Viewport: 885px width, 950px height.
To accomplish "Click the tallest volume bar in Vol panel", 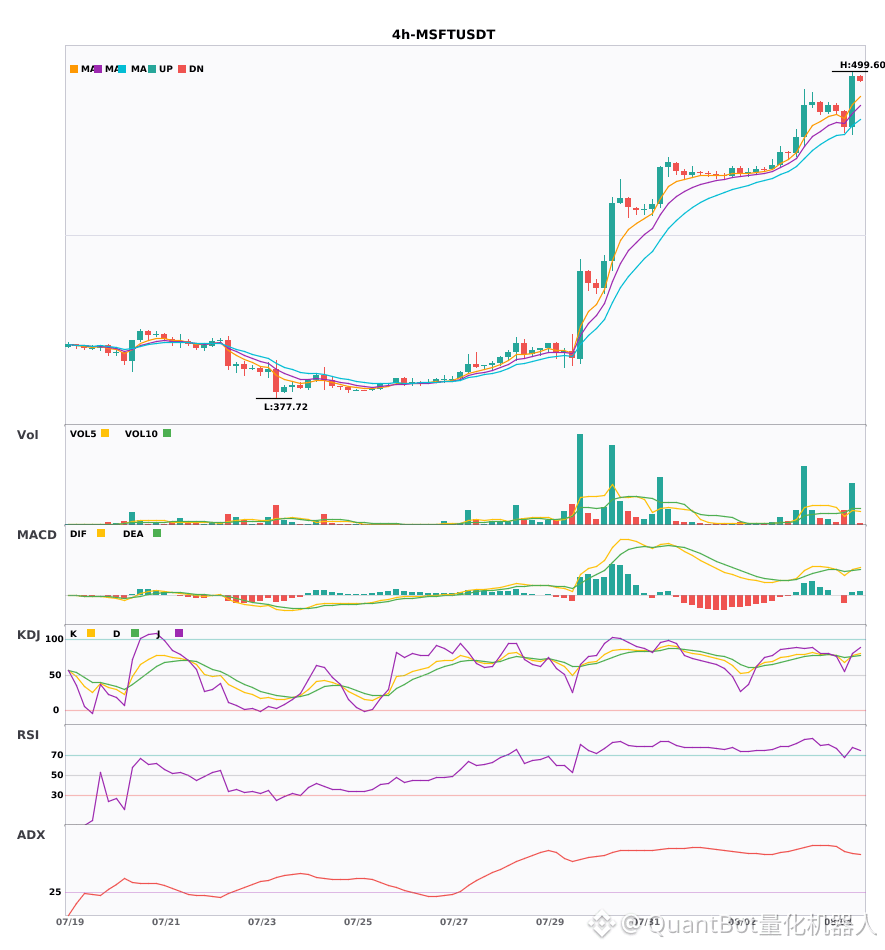I will coord(580,479).
